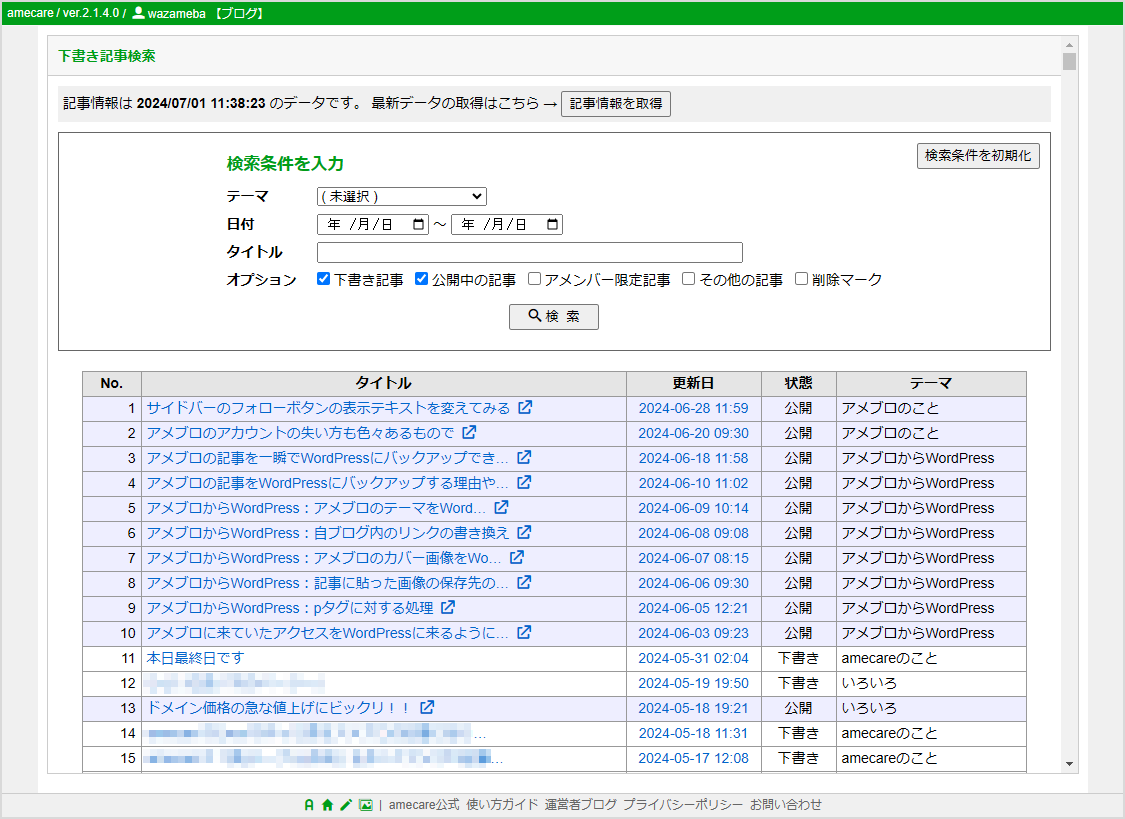
Task: Enable the アメンバー限定記事 checkbox
Action: pyautogui.click(x=535, y=280)
